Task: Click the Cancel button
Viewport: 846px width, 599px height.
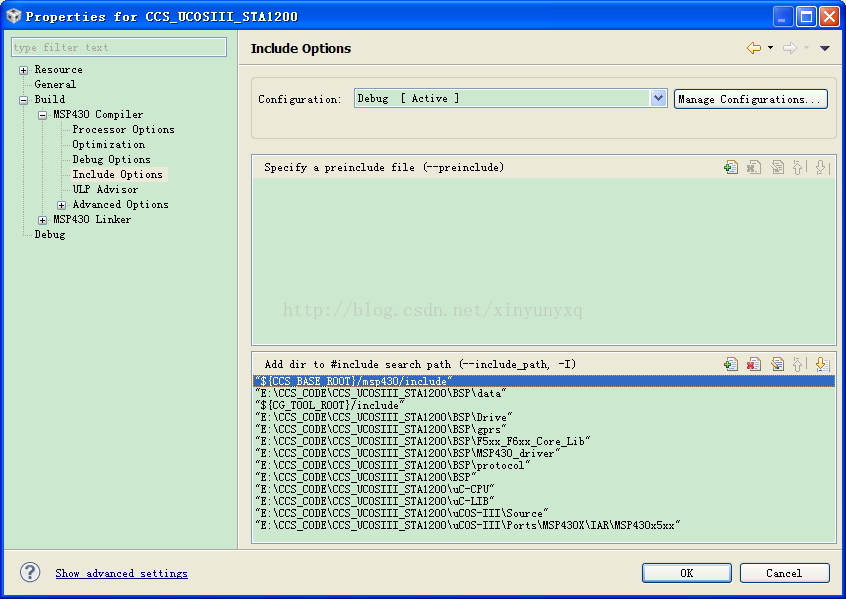Action: (x=784, y=573)
